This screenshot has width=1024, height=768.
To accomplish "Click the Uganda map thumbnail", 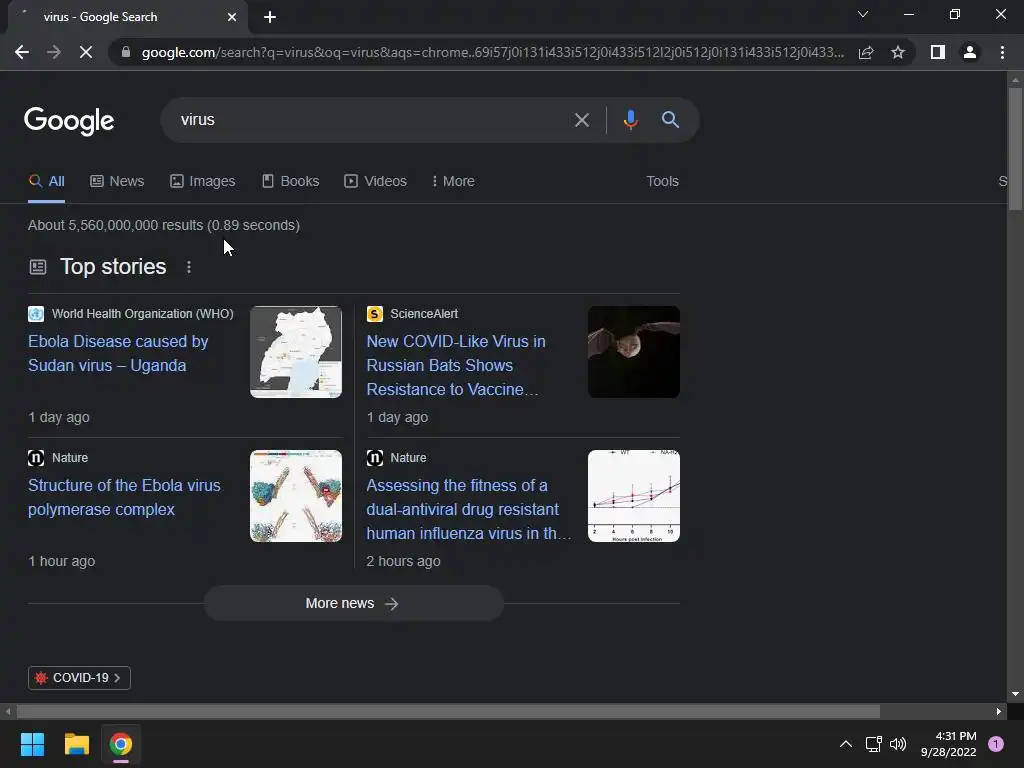I will pyautogui.click(x=296, y=352).
